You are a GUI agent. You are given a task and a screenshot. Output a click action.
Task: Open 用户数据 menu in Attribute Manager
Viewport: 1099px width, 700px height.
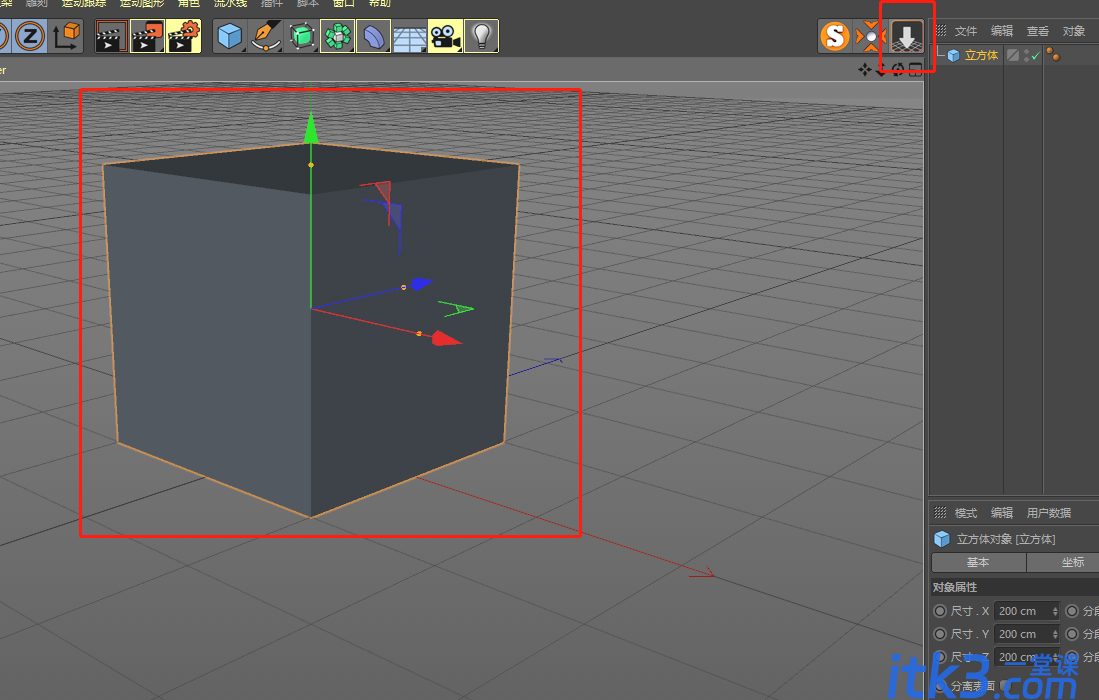tap(1049, 513)
